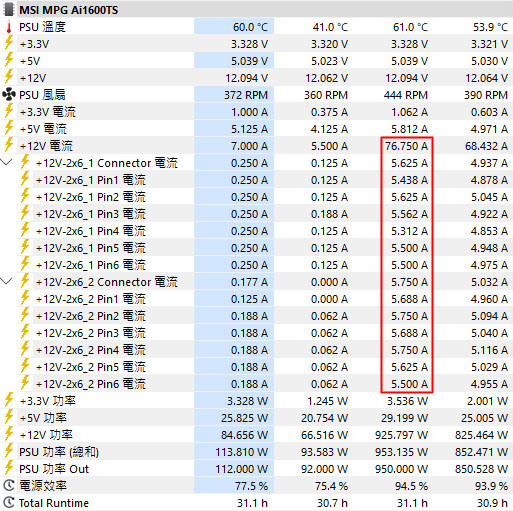Click the 7.000 A +12V current value
The image size is (513, 511).
249,146
